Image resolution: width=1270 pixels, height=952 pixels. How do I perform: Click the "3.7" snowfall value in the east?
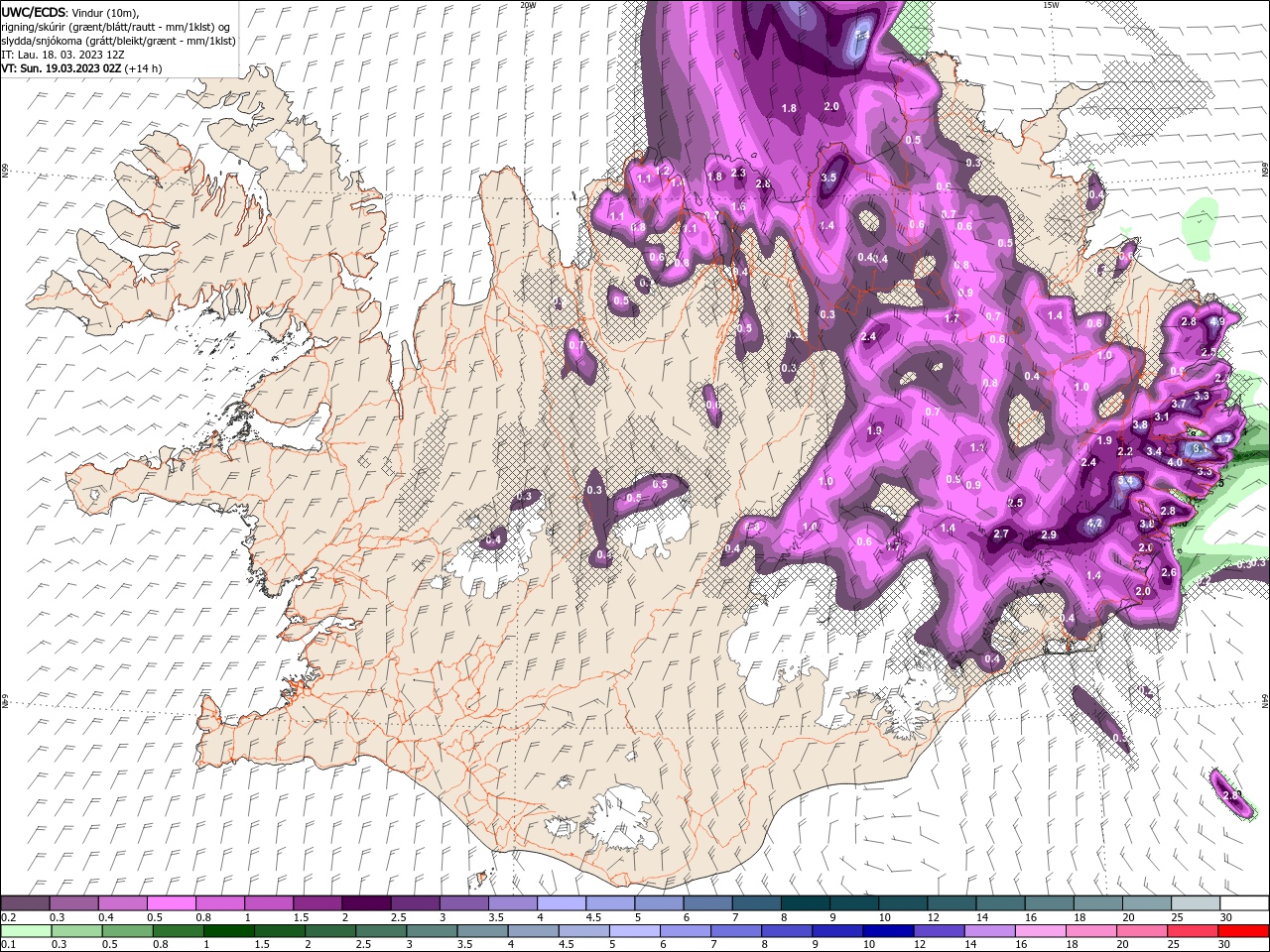pos(1179,404)
